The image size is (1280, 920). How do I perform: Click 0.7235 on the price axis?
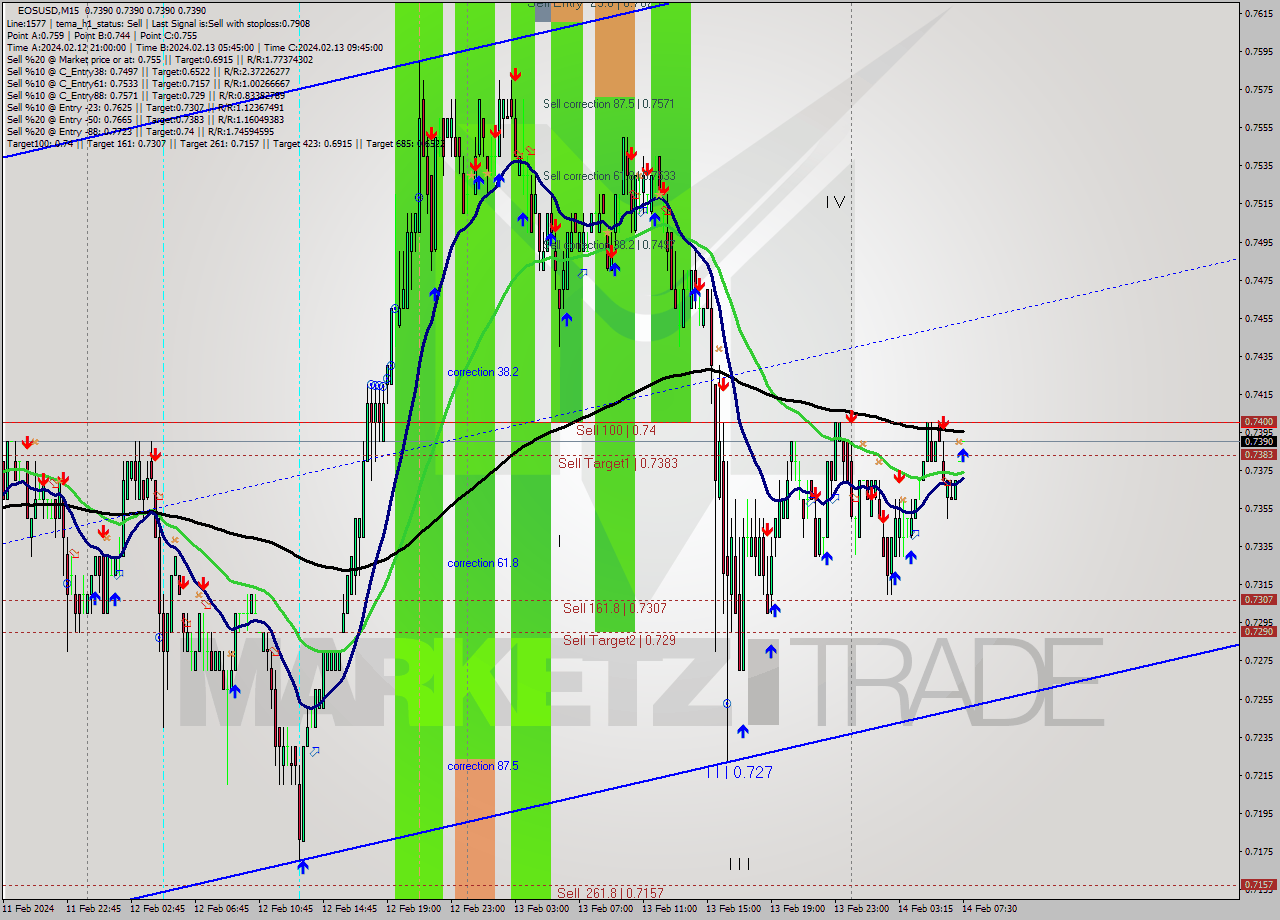(x=1258, y=737)
